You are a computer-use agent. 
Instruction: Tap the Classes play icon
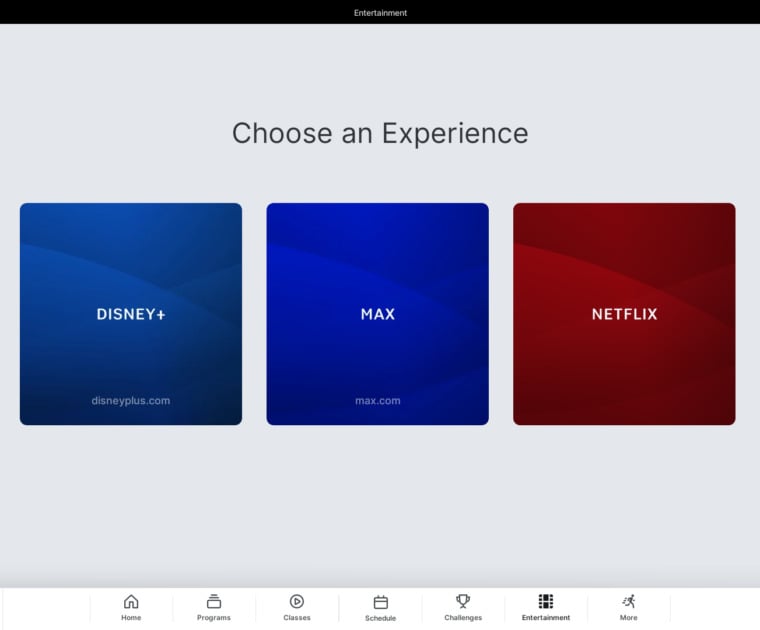297,601
